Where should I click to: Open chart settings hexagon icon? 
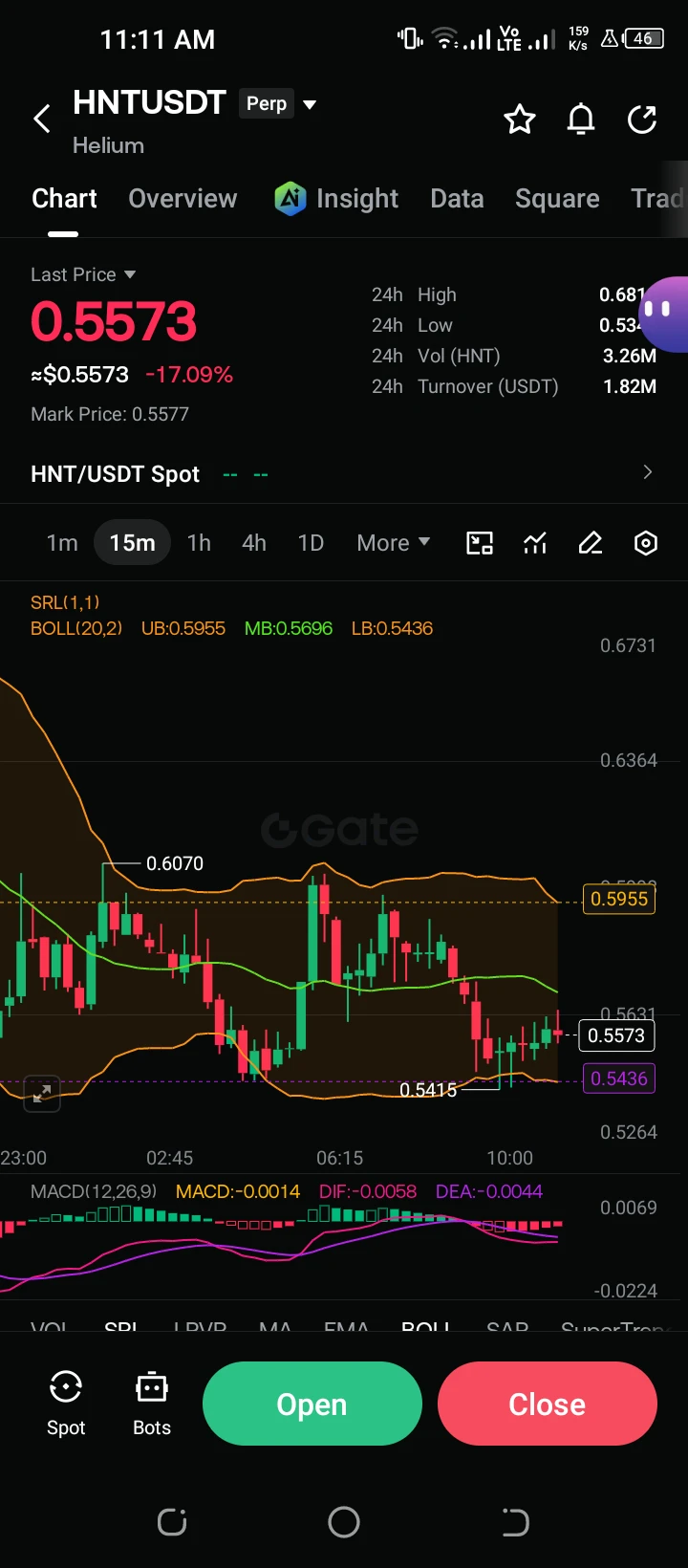tap(646, 543)
